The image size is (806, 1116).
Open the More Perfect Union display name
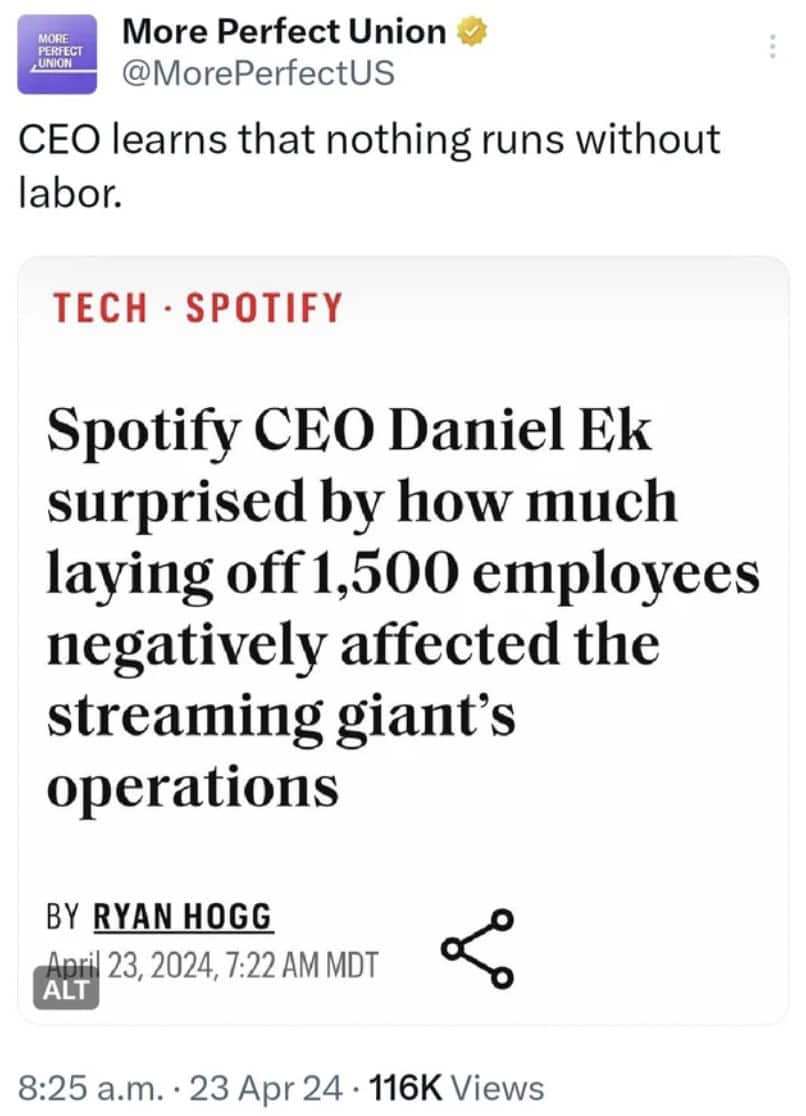tap(283, 31)
